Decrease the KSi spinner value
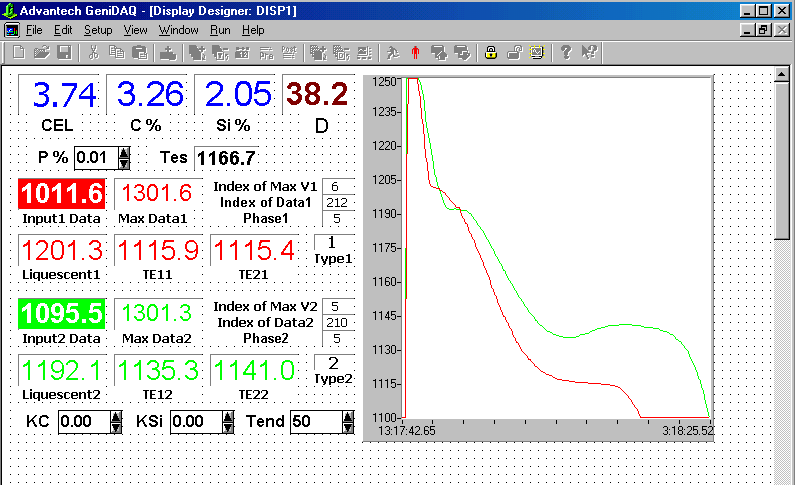Viewport: 795px width, 485px height. point(228,427)
